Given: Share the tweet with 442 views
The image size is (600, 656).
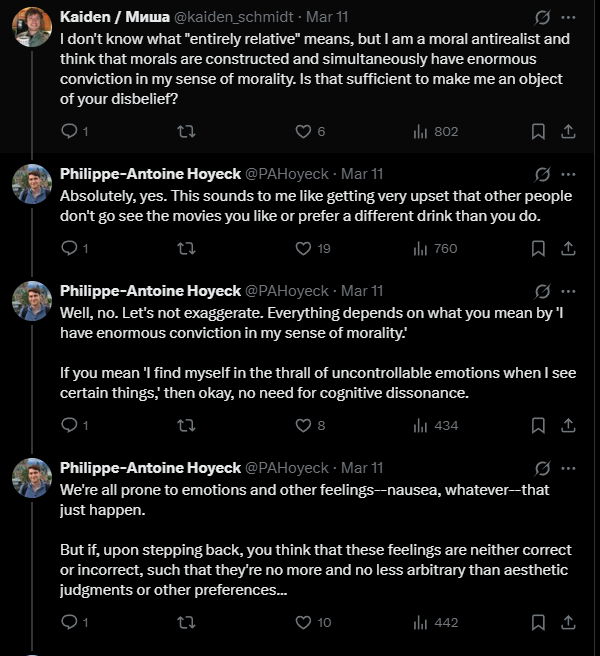Looking at the screenshot, I should pyautogui.click(x=568, y=623).
